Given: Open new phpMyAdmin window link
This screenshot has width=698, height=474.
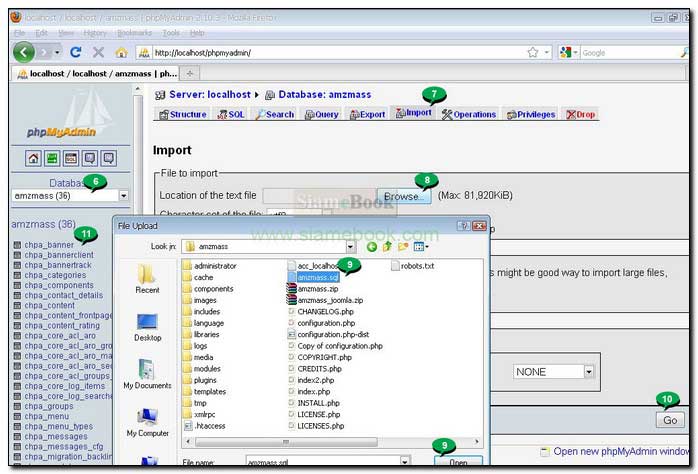Looking at the screenshot, I should pyautogui.click(x=621, y=452).
